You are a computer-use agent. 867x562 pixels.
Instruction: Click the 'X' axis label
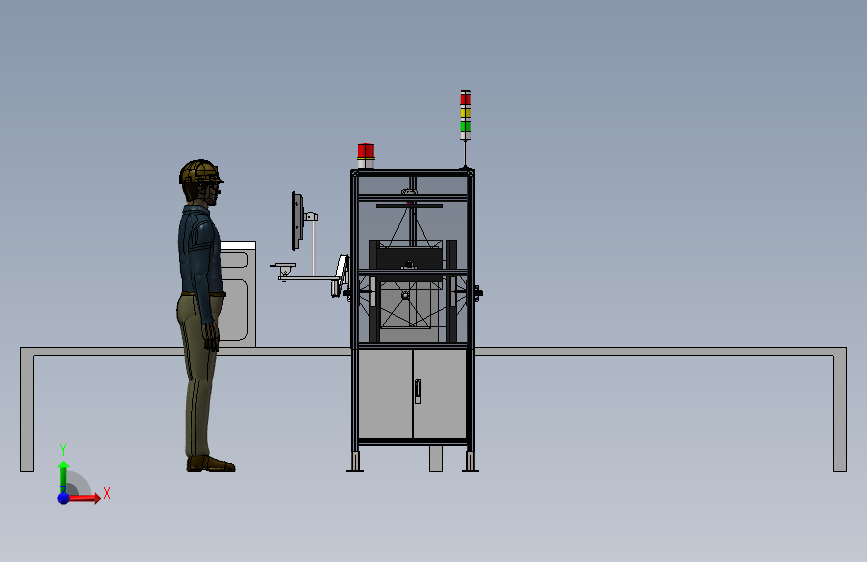tap(107, 493)
